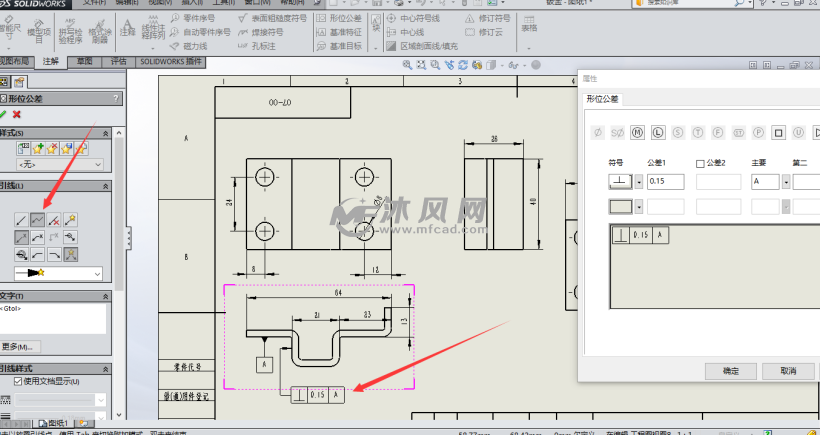Collapse the 文字 section
820x435 pixels.
point(106,296)
